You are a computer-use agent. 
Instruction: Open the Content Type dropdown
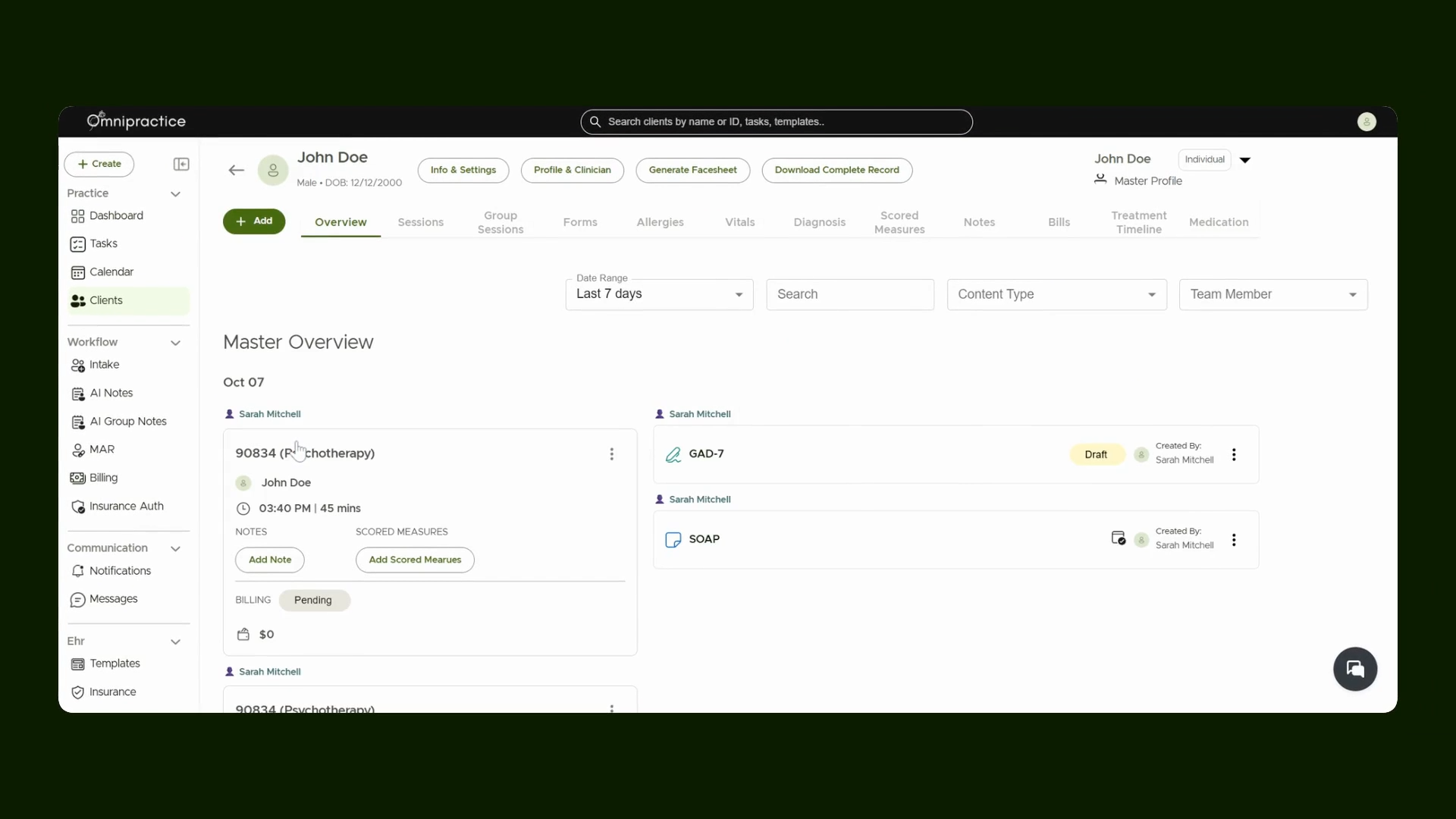(1056, 294)
